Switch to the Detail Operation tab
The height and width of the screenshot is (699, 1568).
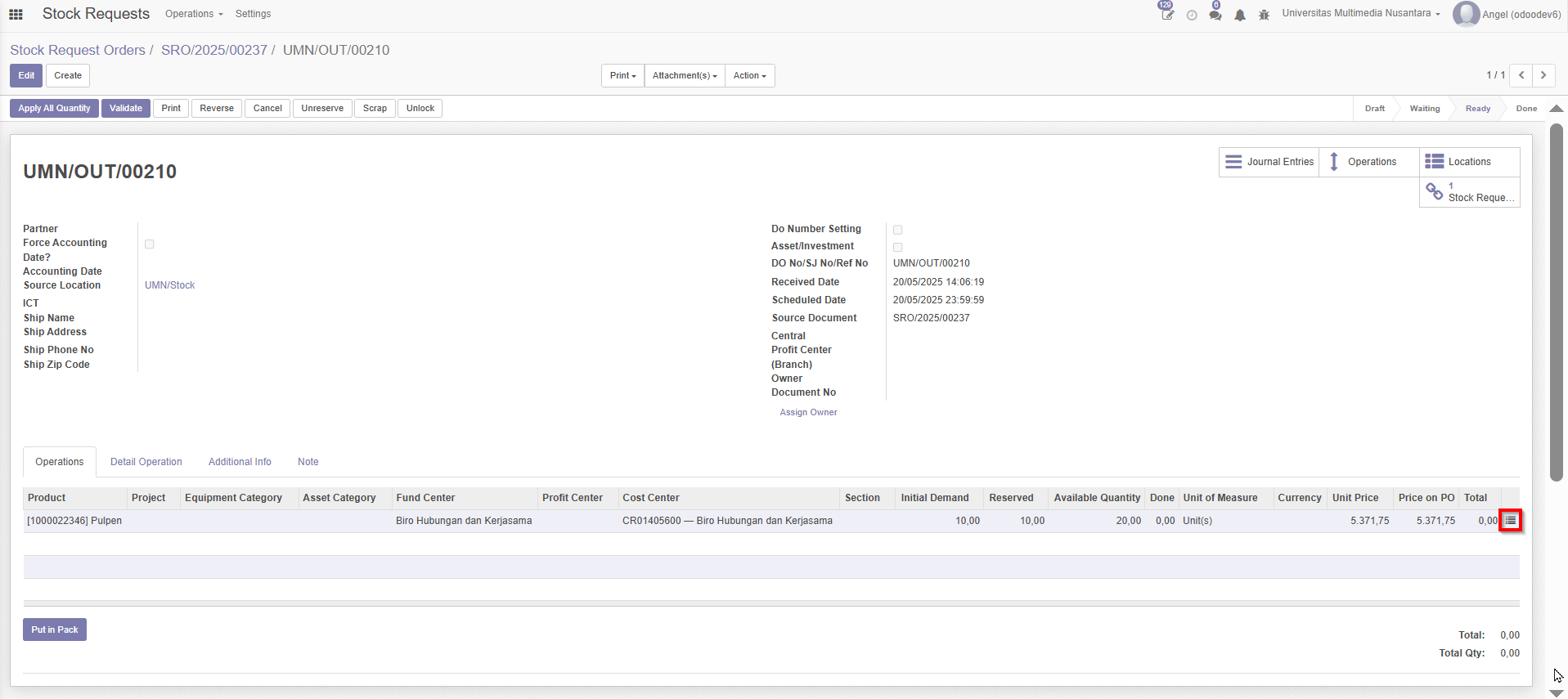click(146, 462)
